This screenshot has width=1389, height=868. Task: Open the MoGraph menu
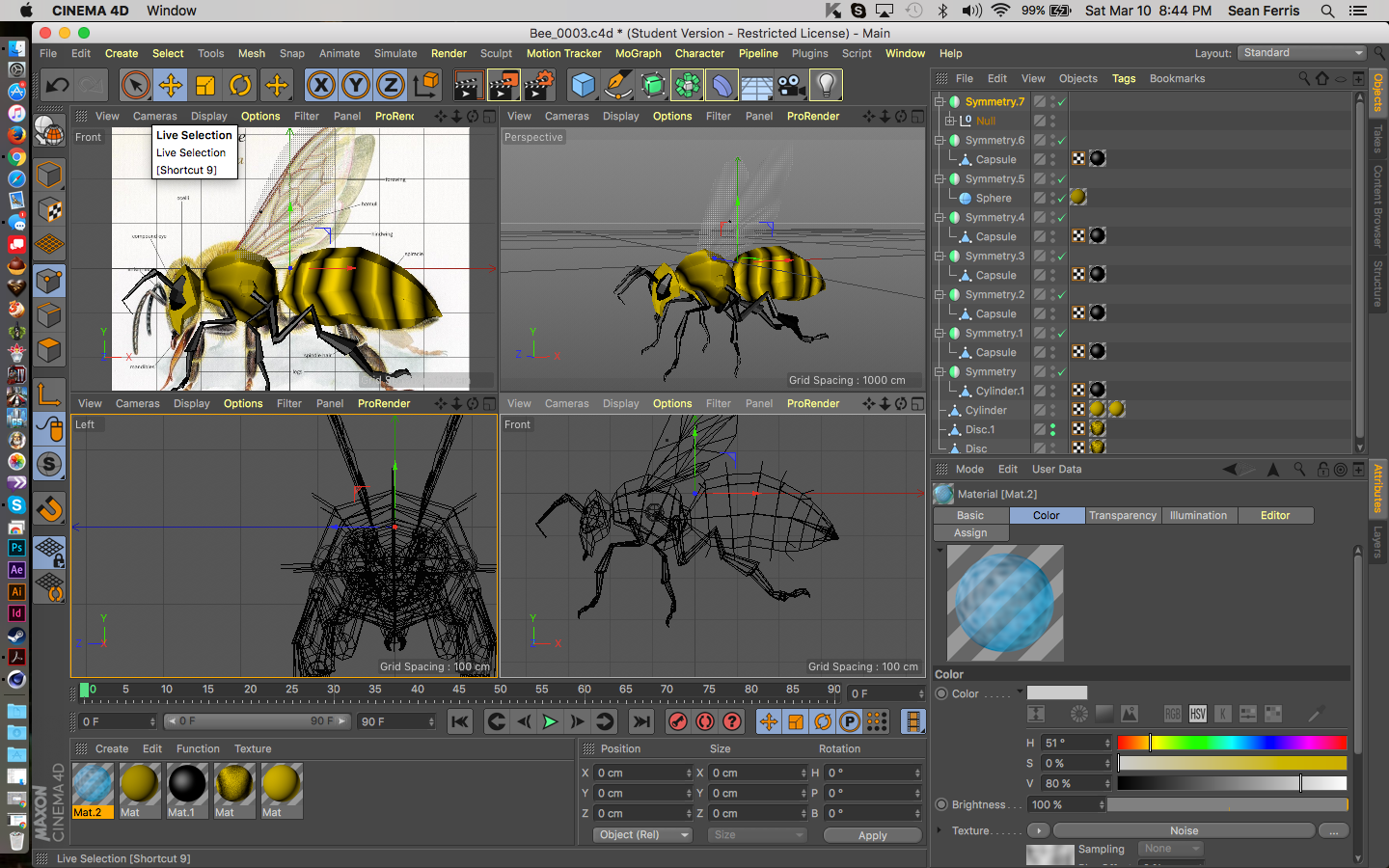pyautogui.click(x=638, y=54)
